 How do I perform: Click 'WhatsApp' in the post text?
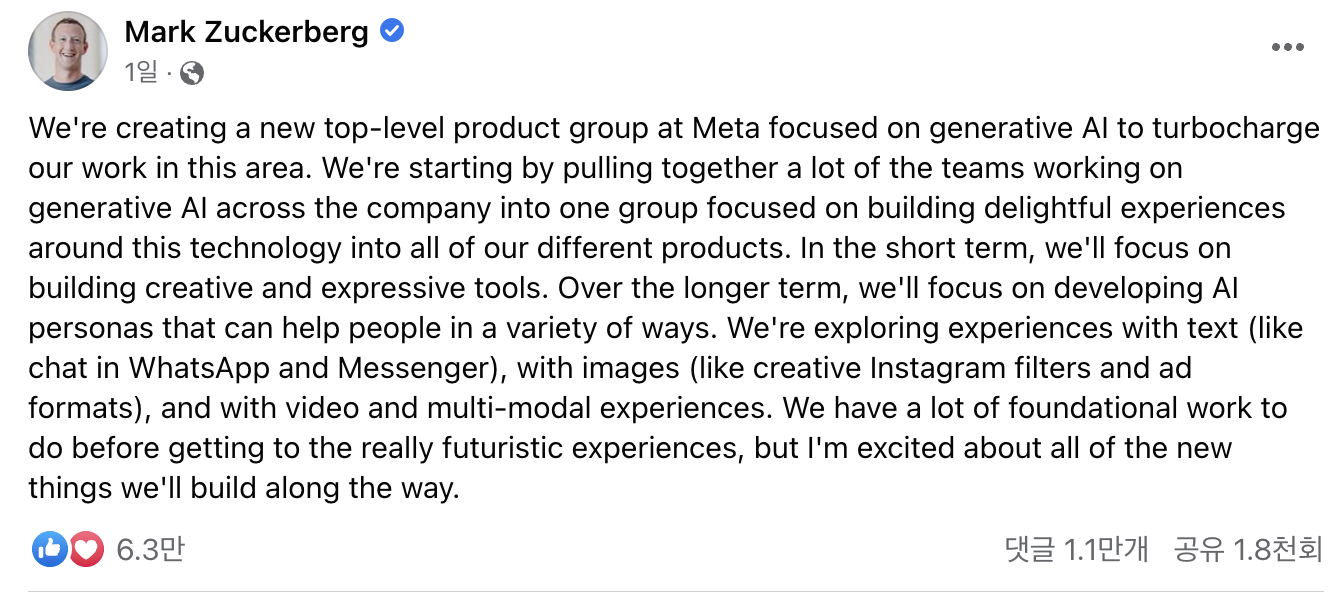[199, 368]
